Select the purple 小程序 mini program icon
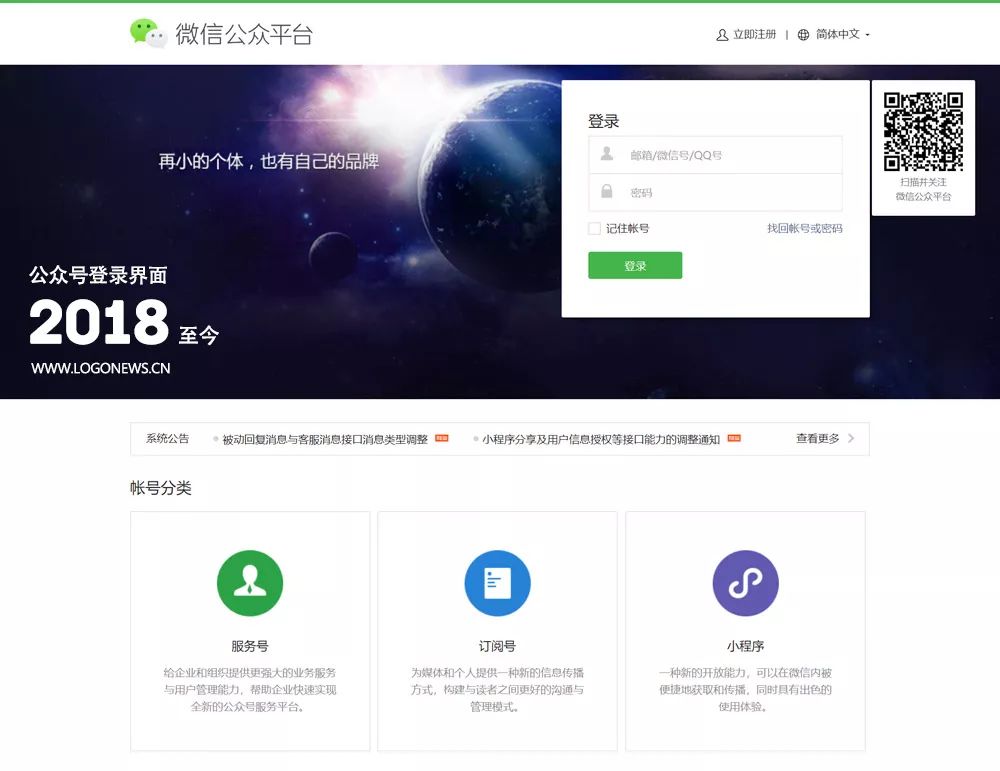1000x771 pixels. coord(745,583)
